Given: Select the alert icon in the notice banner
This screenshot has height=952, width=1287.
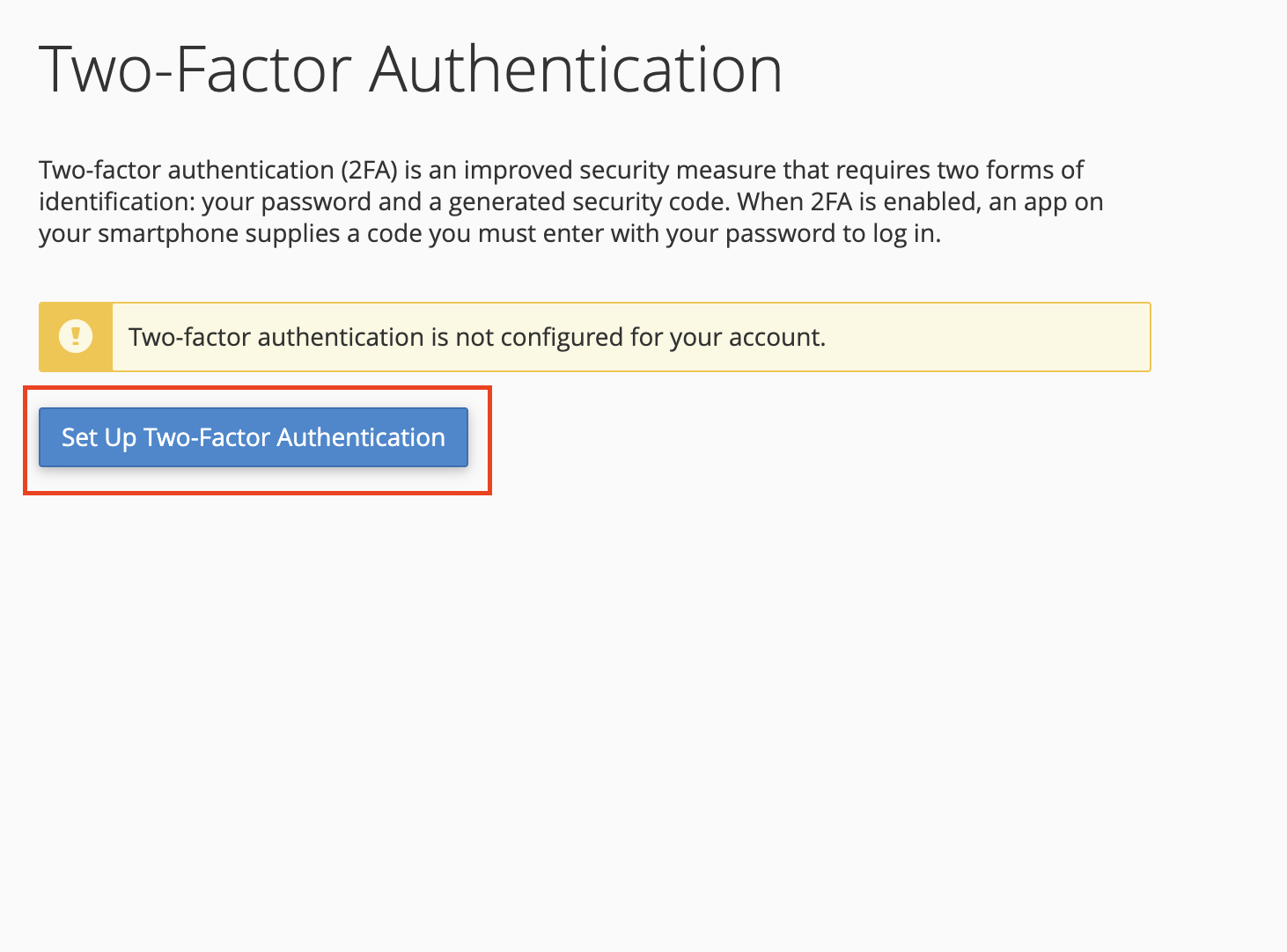Looking at the screenshot, I should tap(76, 336).
